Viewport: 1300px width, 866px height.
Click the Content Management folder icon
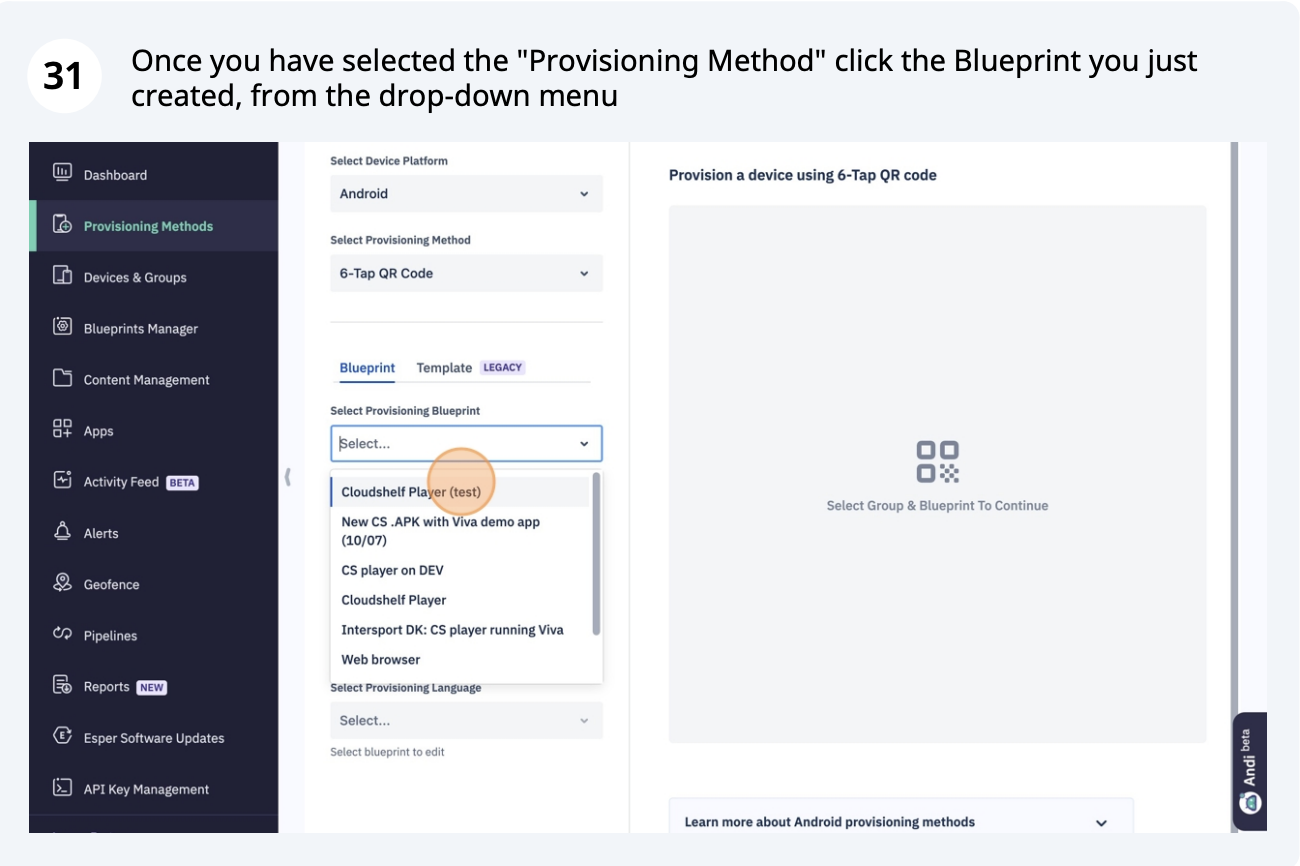[x=62, y=378]
